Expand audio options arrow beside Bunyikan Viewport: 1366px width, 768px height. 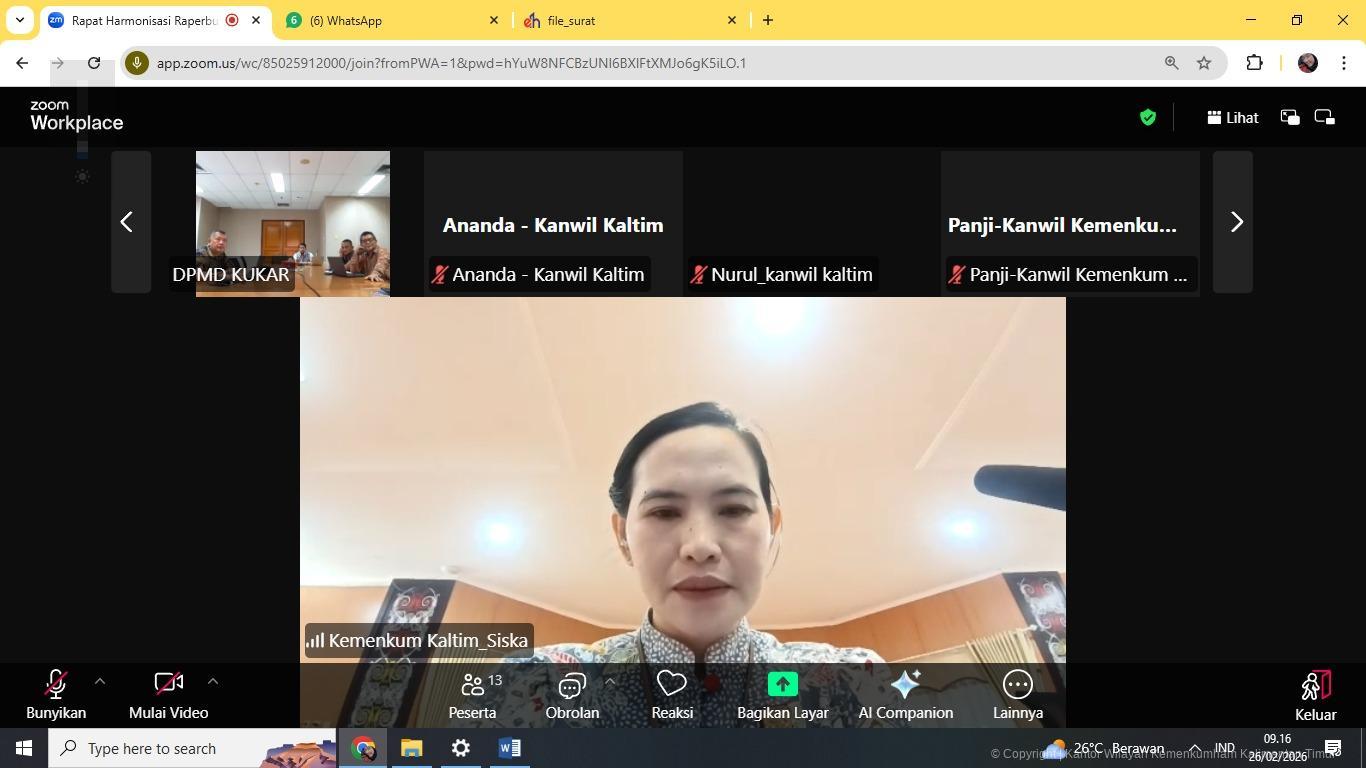coord(99,681)
